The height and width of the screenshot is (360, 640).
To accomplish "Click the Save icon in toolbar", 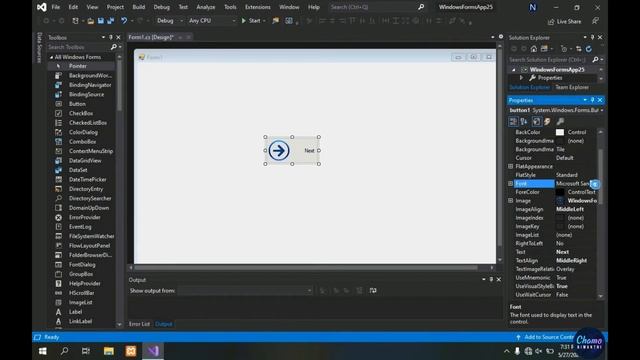I will tap(100, 21).
